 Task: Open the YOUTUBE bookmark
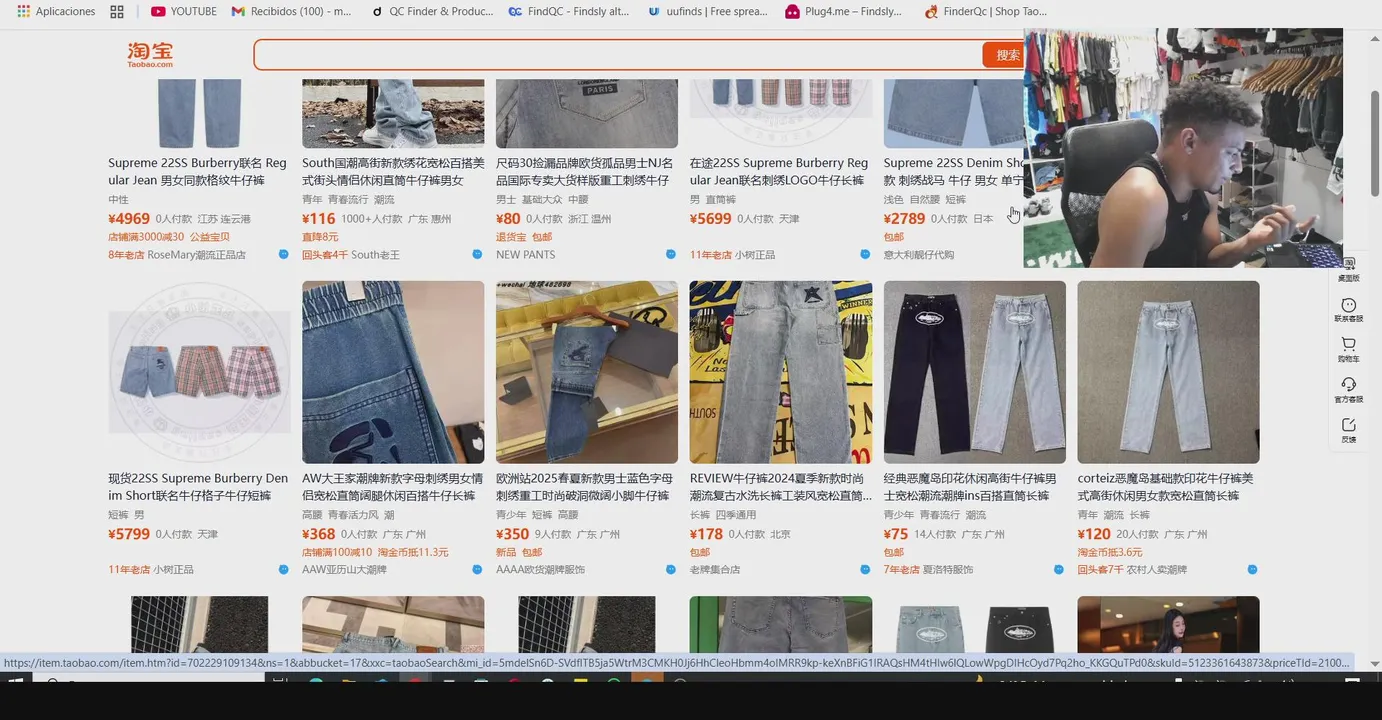click(184, 11)
